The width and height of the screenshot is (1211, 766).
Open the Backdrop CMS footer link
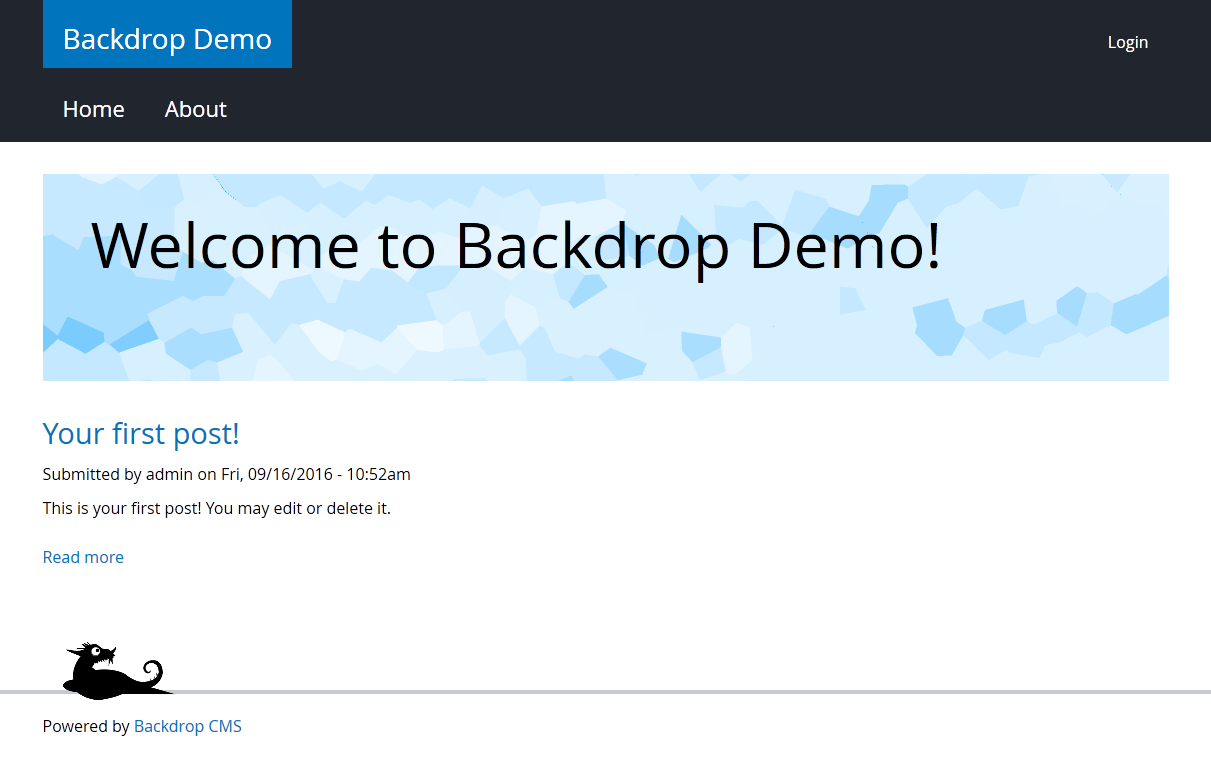[188, 726]
